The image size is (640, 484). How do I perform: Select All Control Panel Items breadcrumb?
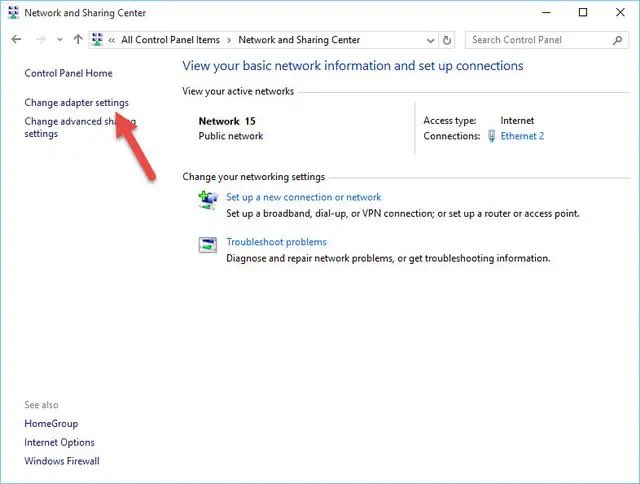170,40
